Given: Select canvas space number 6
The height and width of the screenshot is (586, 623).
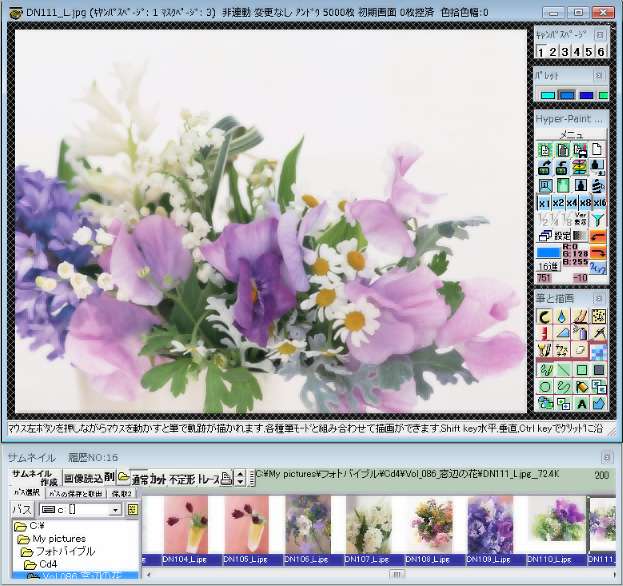Looking at the screenshot, I should click(601, 52).
